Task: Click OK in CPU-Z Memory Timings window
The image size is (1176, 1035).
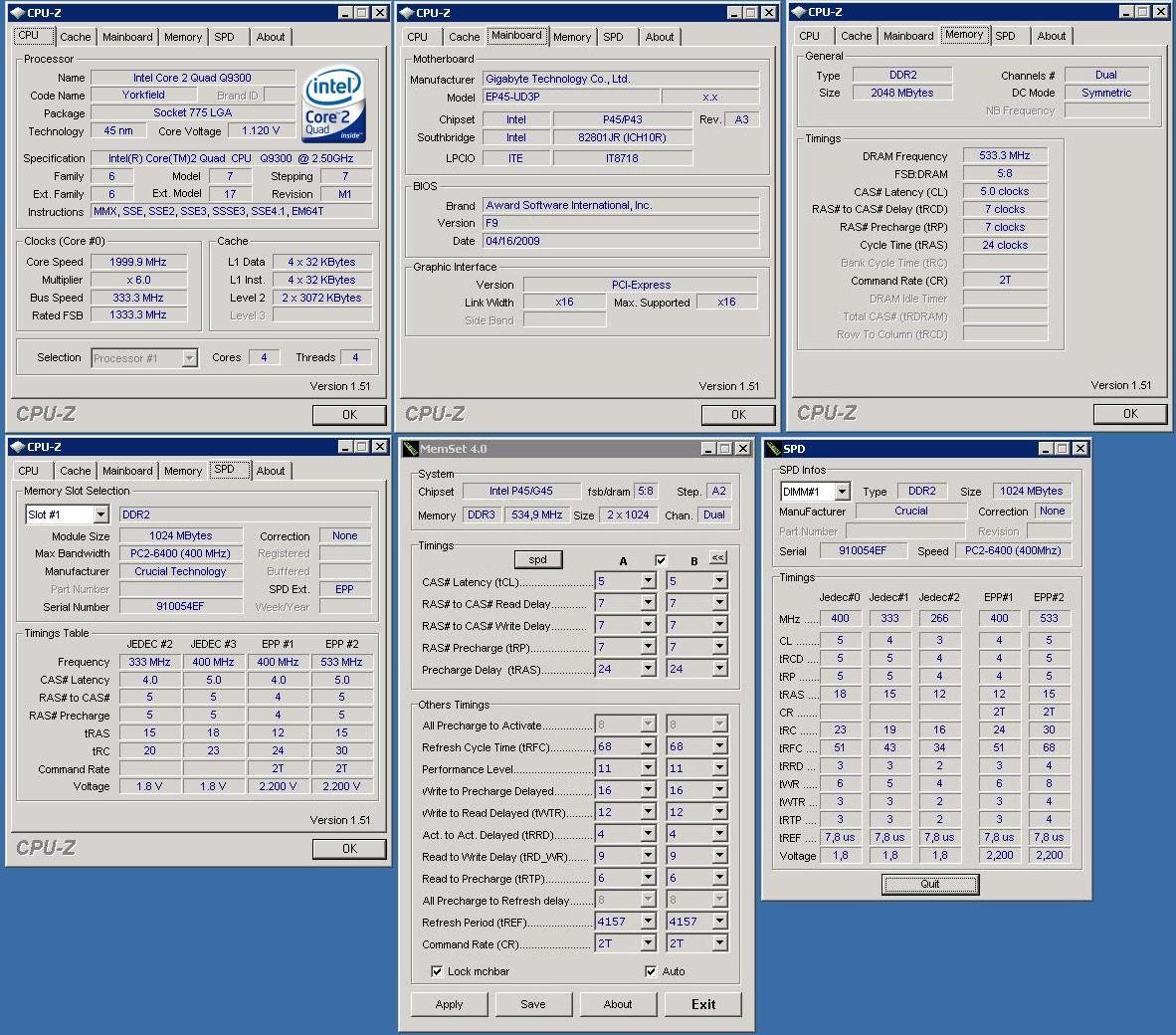Action: tap(1130, 414)
